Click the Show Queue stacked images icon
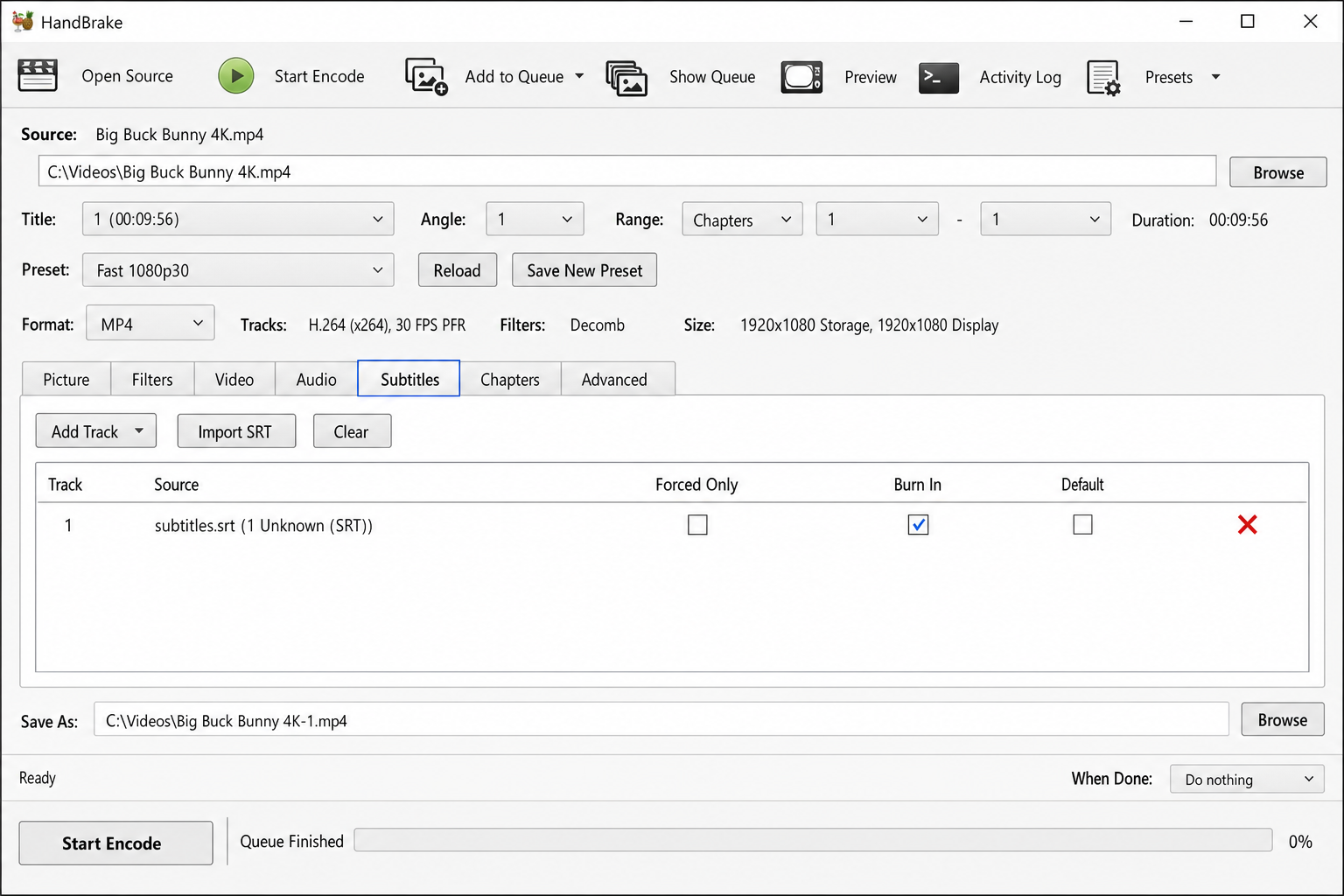Screen dimensions: 1344x896 [626, 78]
